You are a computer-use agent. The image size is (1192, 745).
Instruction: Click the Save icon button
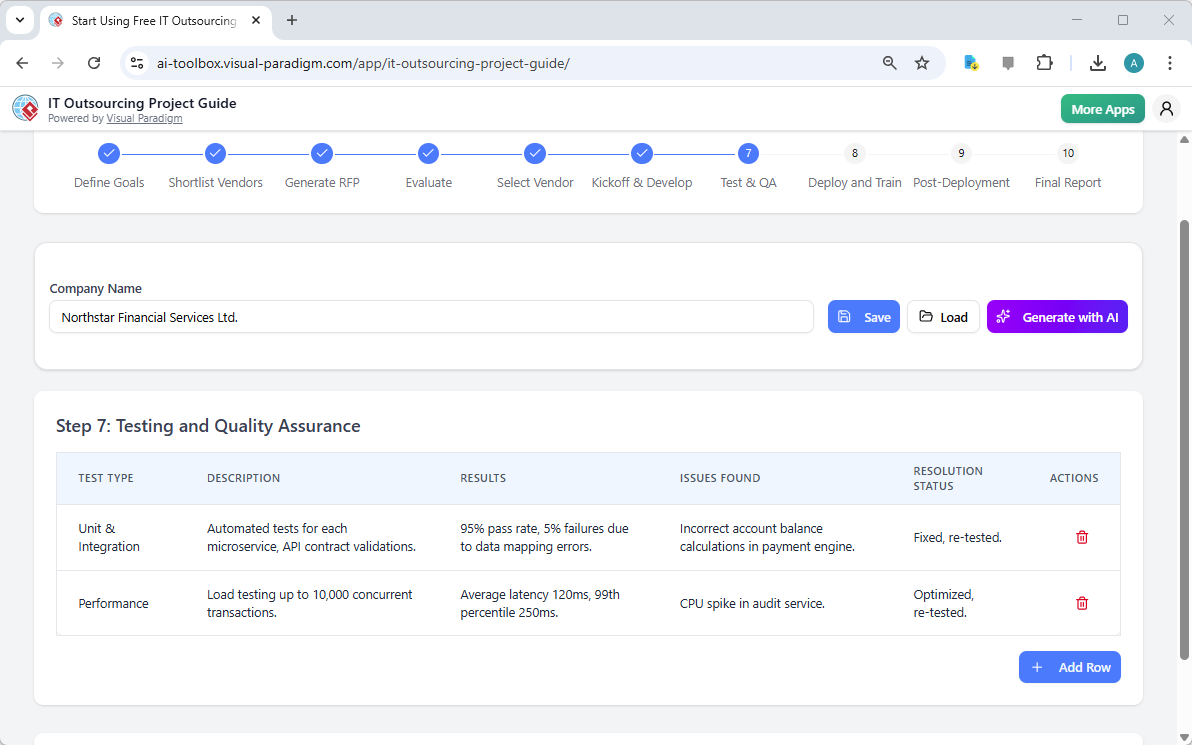pyautogui.click(x=844, y=316)
